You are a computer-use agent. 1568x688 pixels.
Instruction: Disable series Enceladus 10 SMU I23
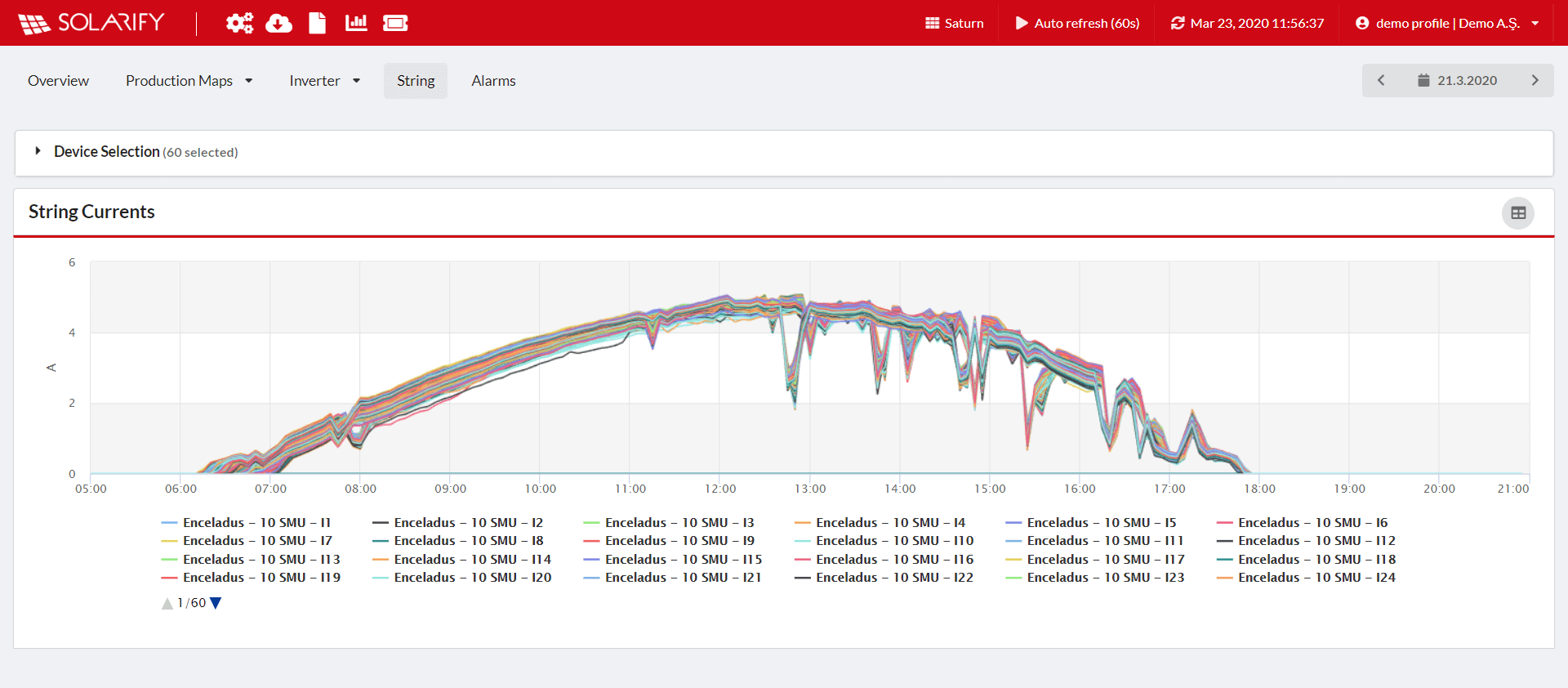click(x=1095, y=578)
